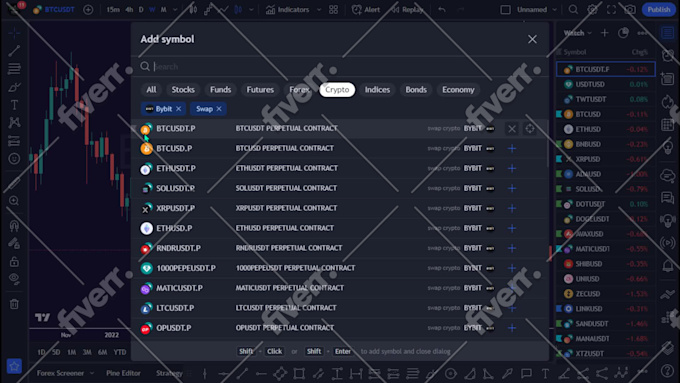Image resolution: width=680 pixels, height=383 pixels.
Task: Open the help question mark icon
Action: [667, 370]
